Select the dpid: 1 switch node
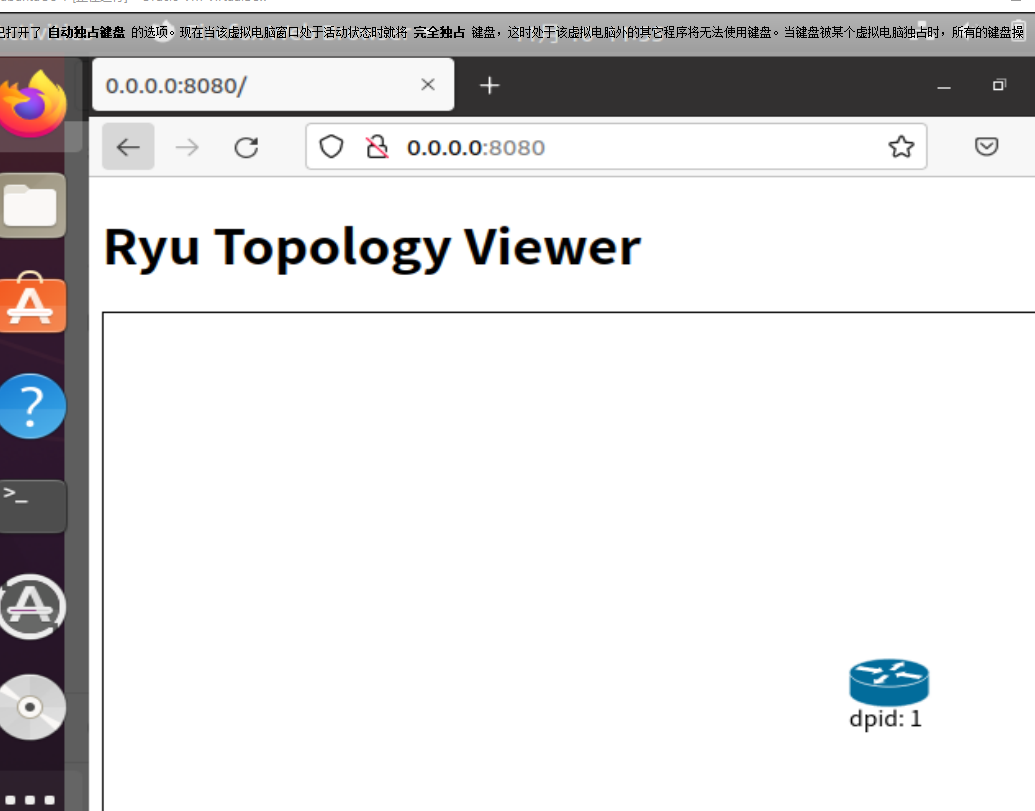1035x811 pixels. 888,682
